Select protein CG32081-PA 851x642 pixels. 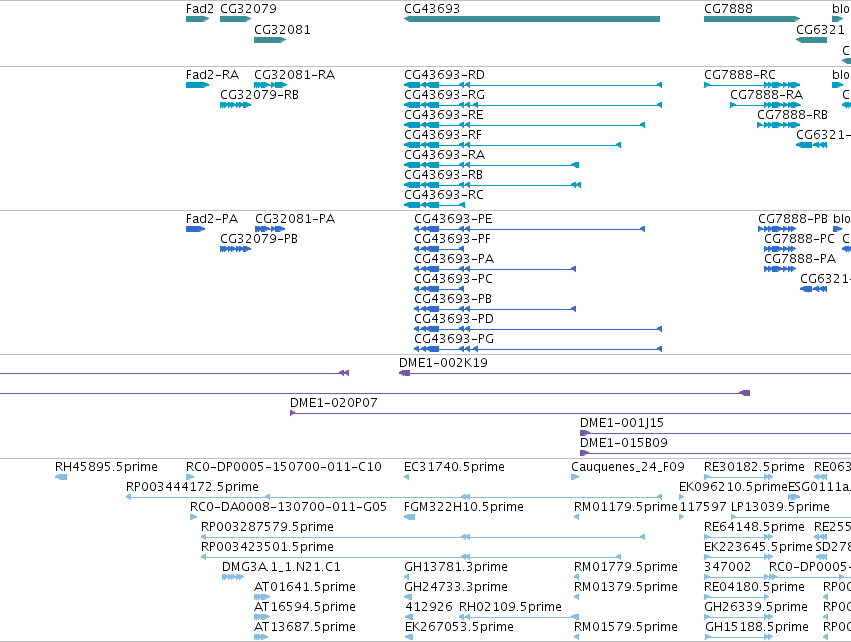(x=270, y=229)
